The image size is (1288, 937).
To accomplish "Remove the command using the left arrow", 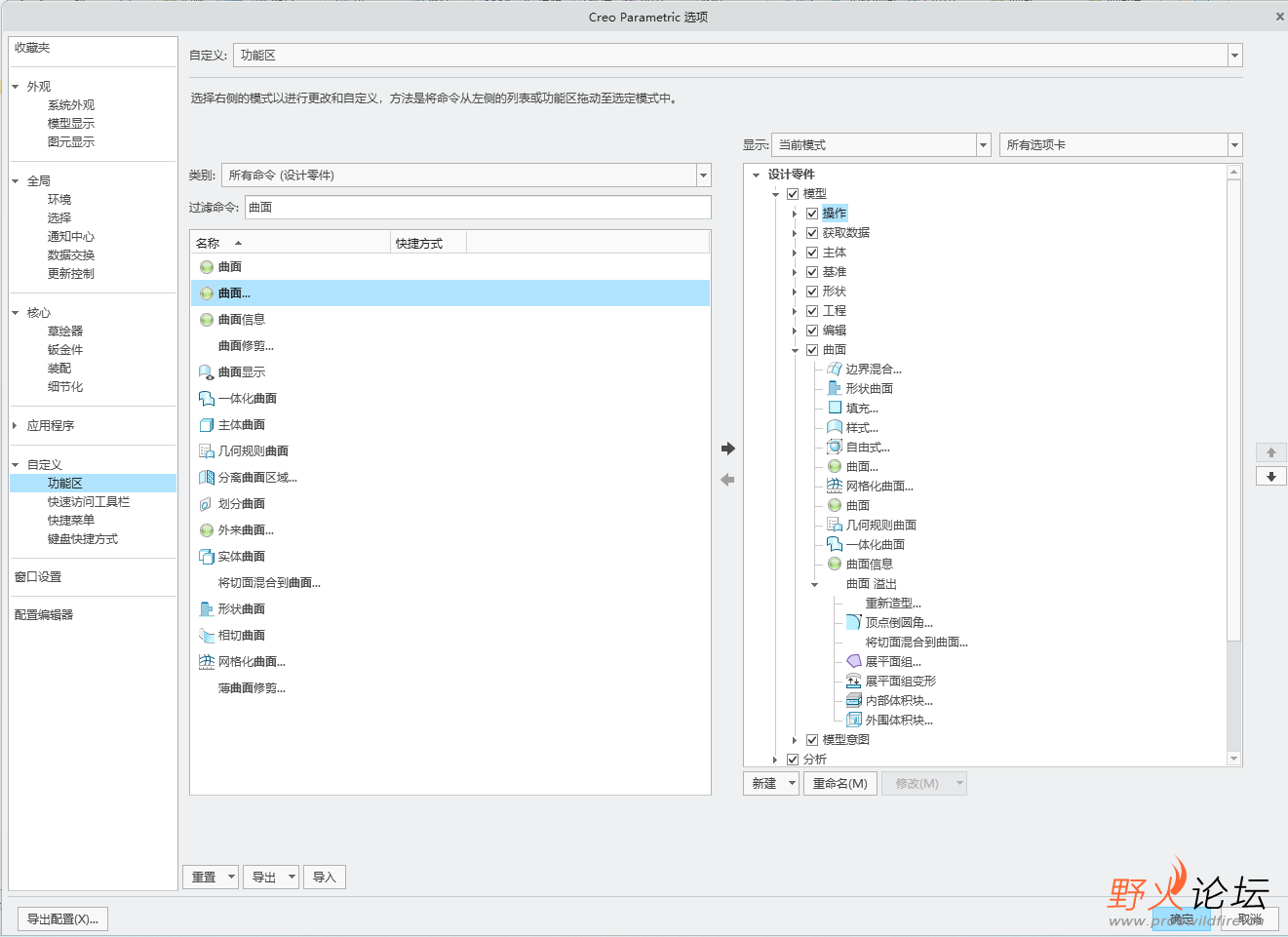I will tap(727, 480).
